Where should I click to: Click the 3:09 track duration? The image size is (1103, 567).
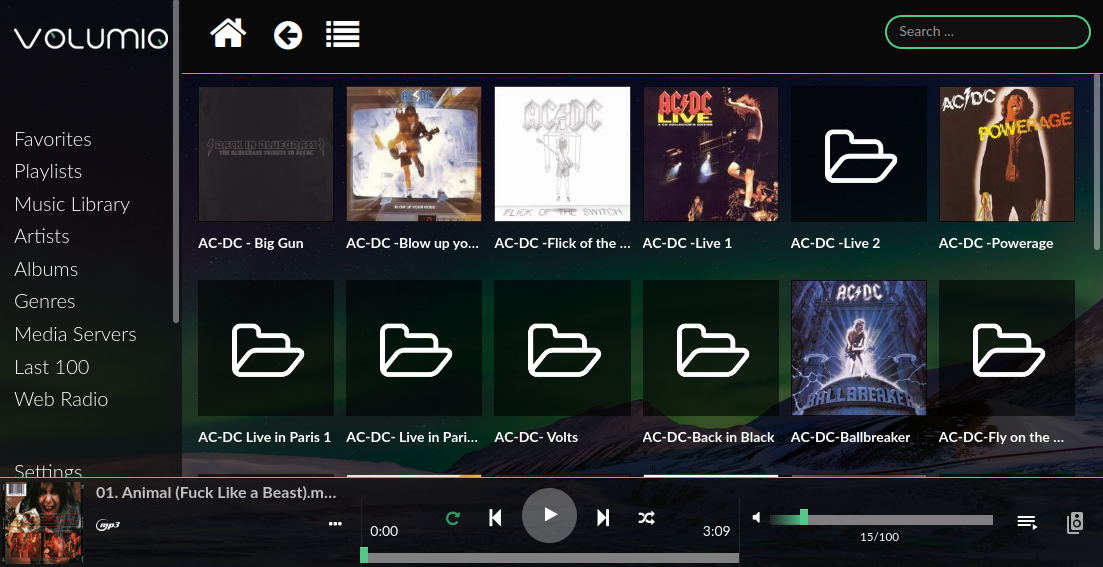pyautogui.click(x=716, y=532)
